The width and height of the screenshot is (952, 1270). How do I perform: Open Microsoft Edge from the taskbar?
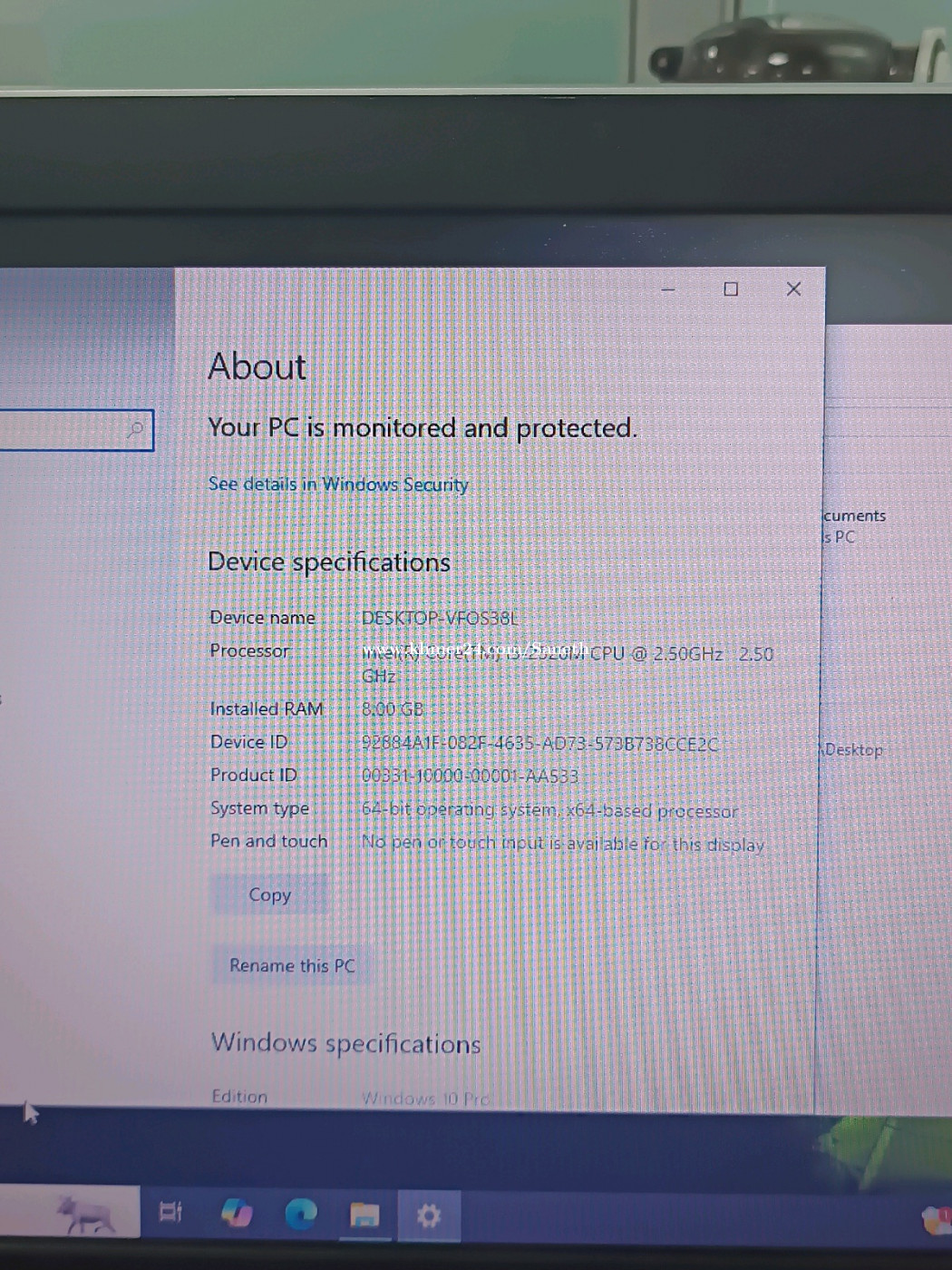click(x=301, y=1214)
